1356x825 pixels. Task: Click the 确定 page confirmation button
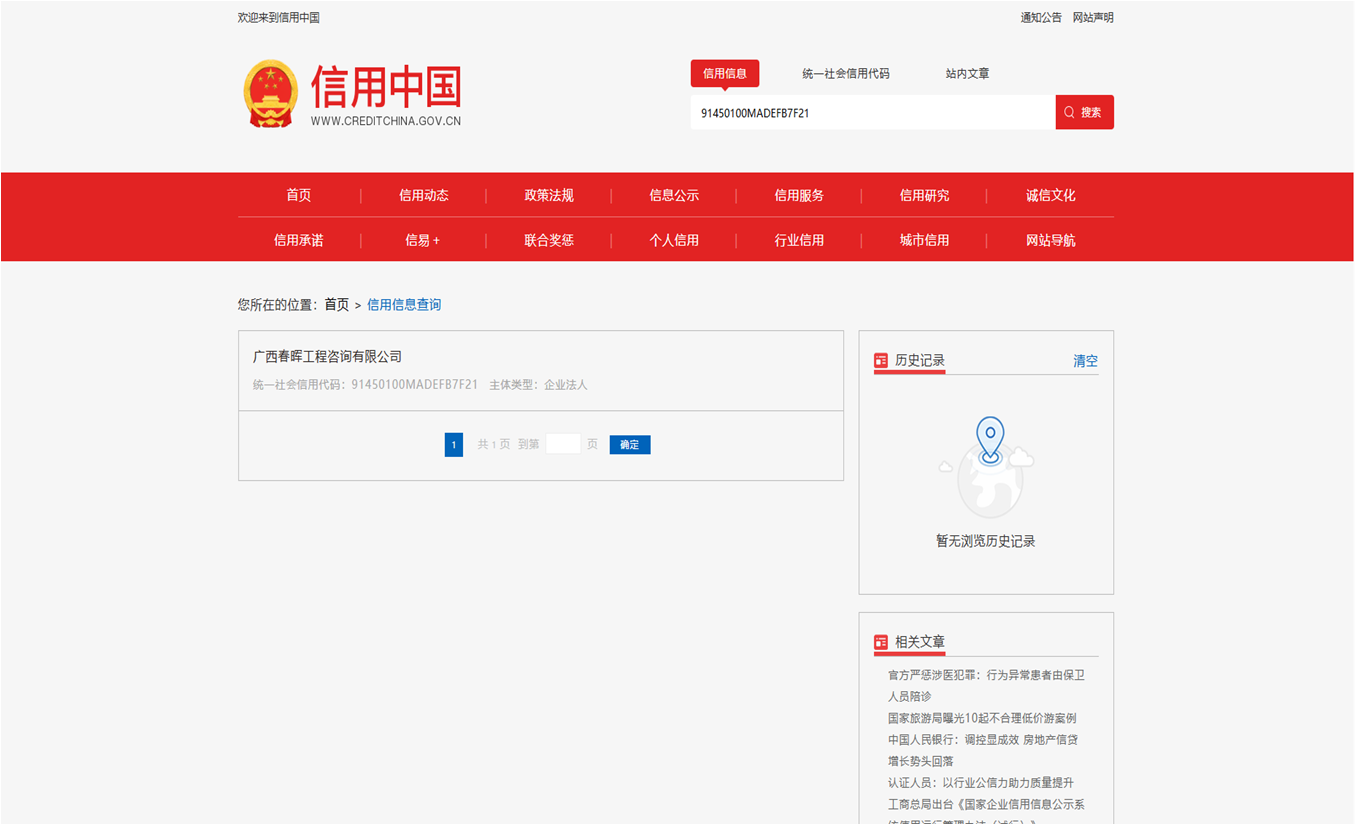(630, 444)
